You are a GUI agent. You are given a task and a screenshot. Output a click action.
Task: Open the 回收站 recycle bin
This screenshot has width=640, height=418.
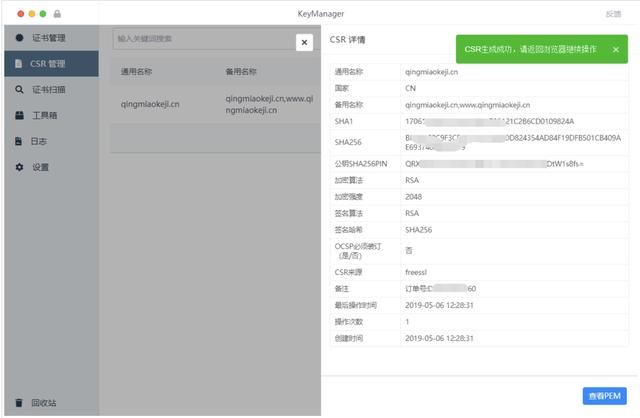tap(43, 403)
